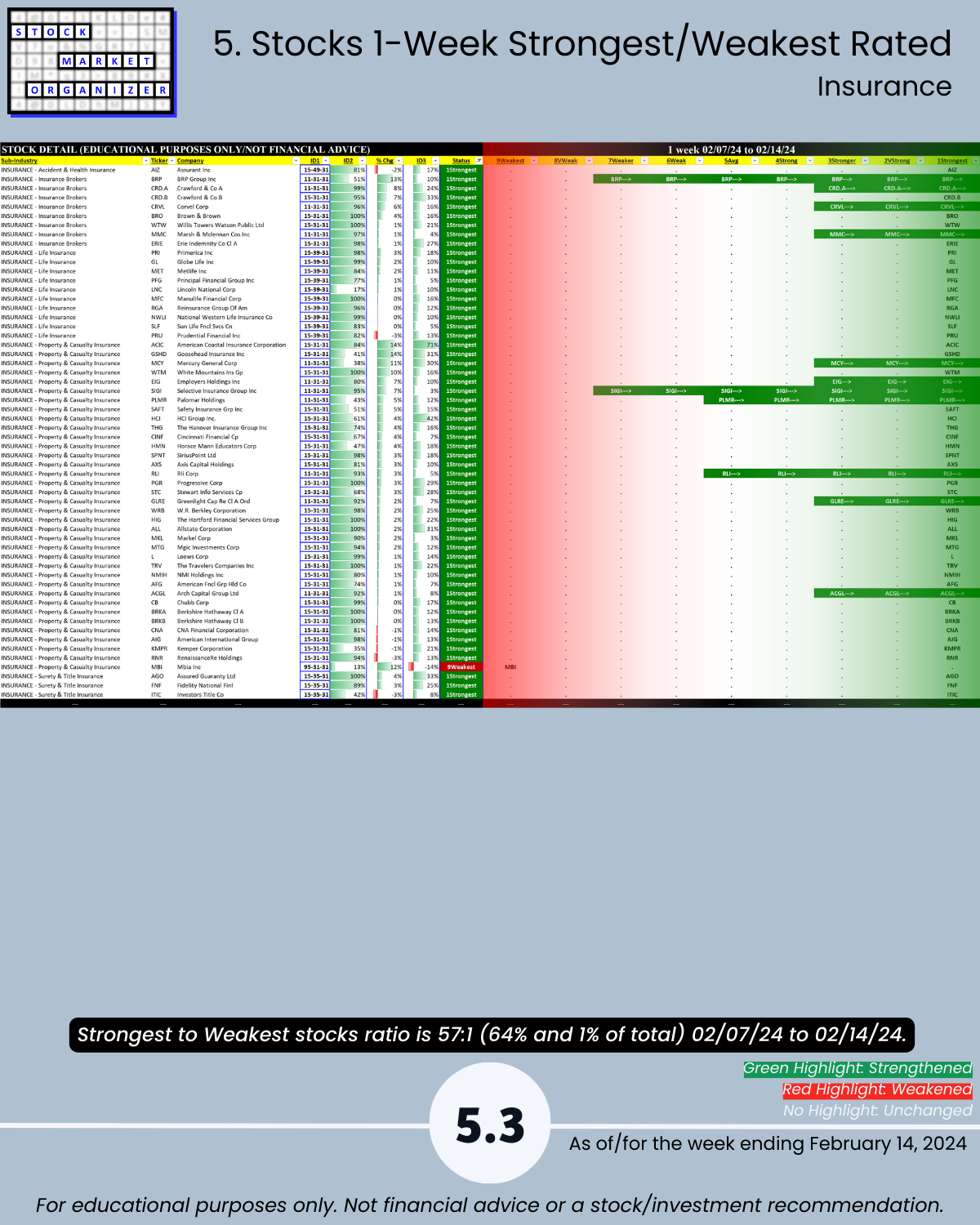This screenshot has width=980, height=1225.
Task: Open the 6Weak column filter dropdown
Action: [700, 161]
